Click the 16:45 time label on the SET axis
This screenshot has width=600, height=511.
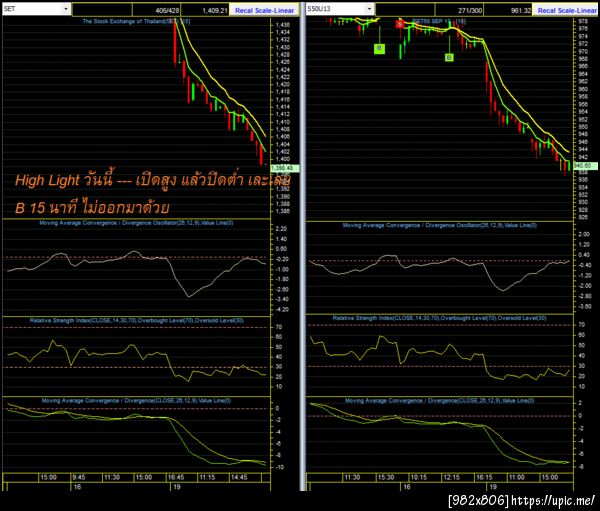(x=176, y=477)
